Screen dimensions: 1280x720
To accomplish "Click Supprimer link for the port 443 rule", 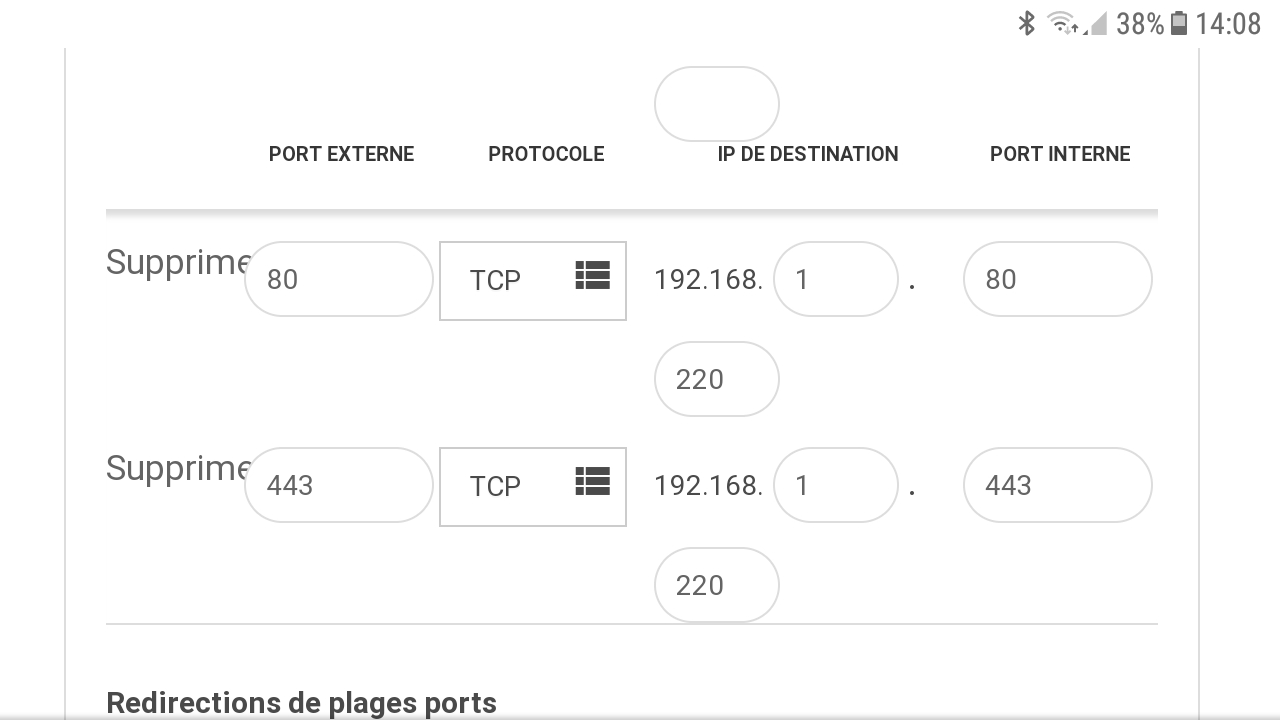I will click(176, 468).
